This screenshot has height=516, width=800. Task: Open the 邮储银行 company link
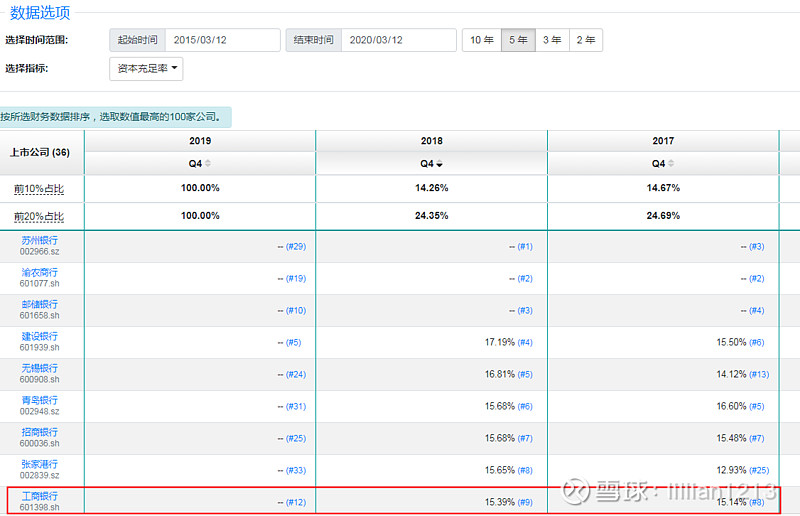(x=40, y=304)
